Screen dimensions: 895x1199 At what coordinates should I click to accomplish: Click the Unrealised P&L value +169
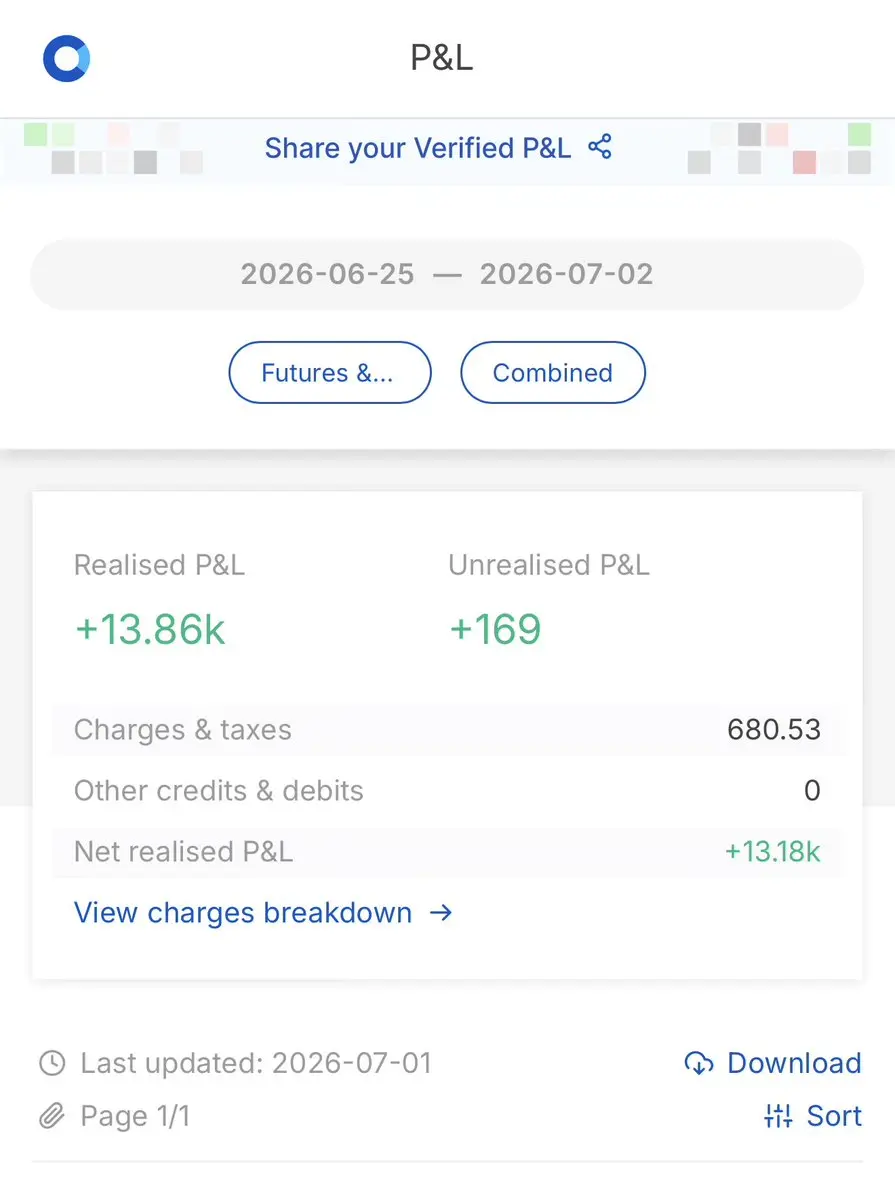pyautogui.click(x=495, y=629)
